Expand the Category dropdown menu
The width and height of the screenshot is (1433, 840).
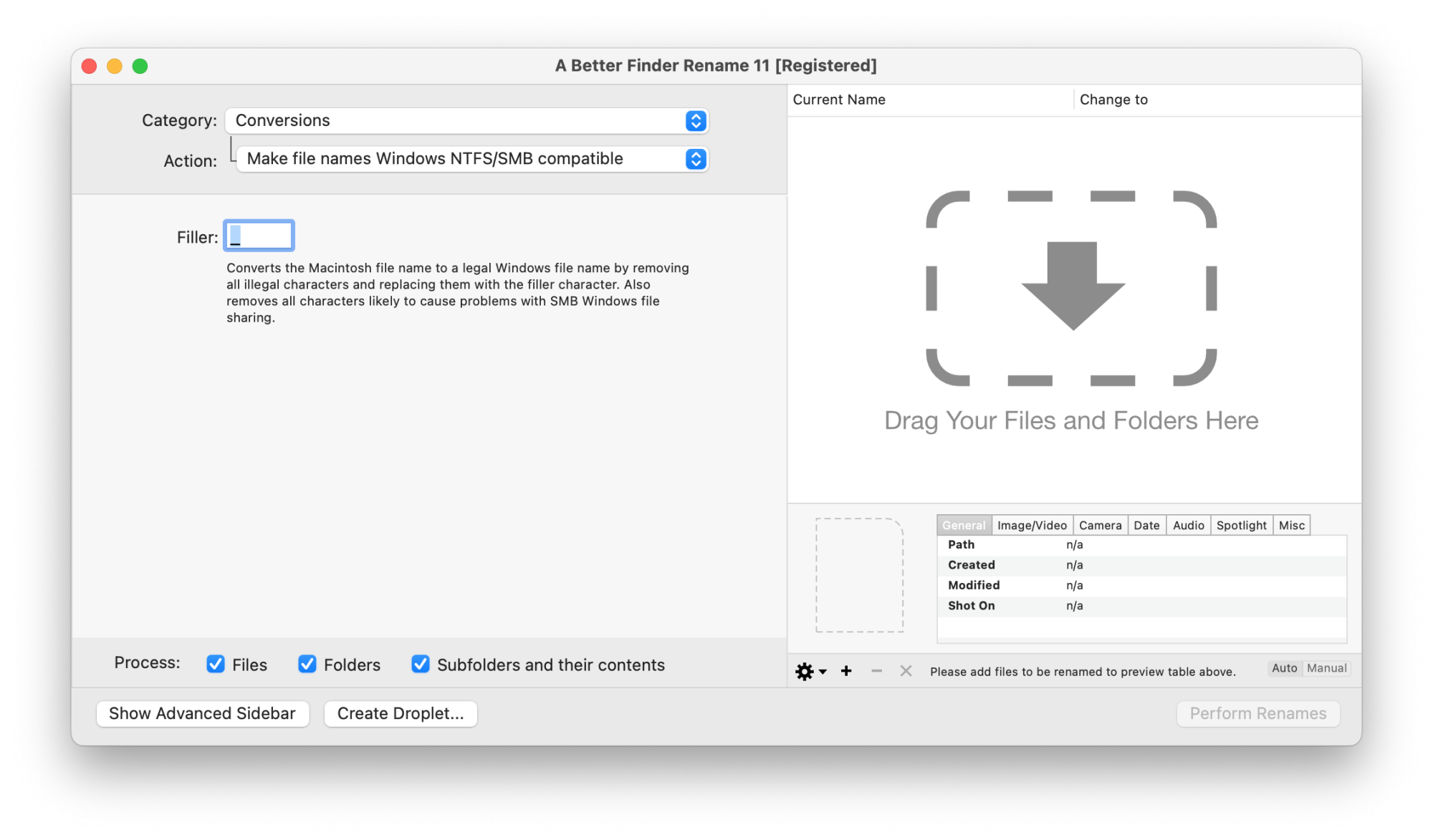[x=697, y=120]
